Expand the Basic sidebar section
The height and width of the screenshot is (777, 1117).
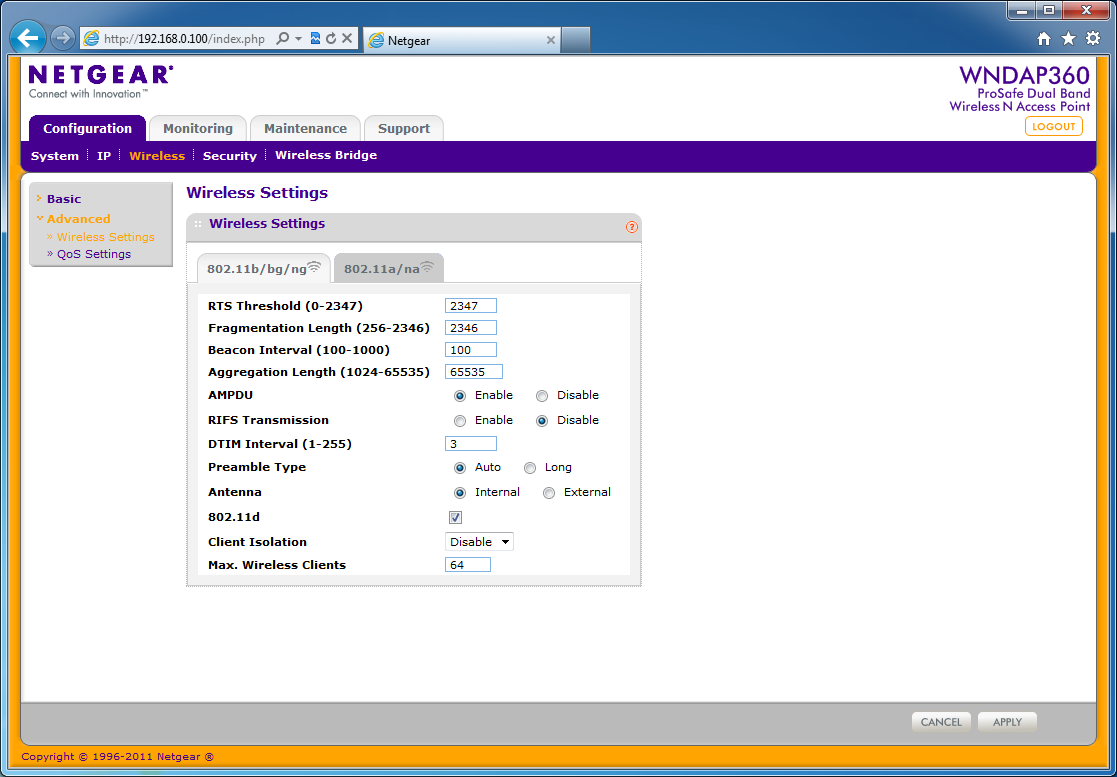(x=64, y=199)
